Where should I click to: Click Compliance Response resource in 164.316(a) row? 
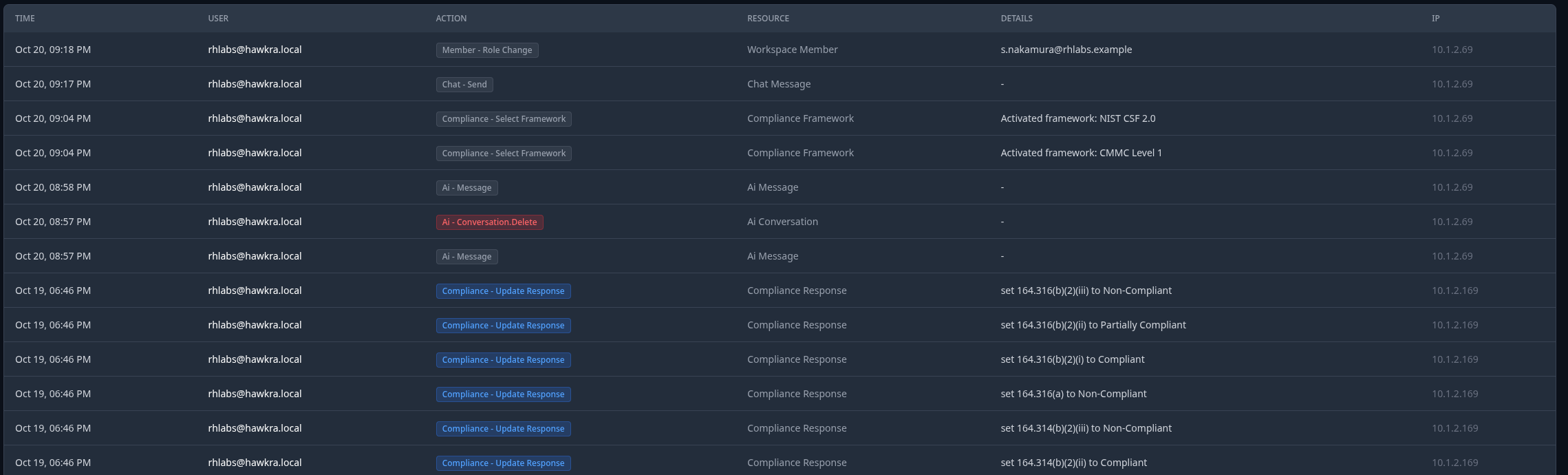point(797,394)
